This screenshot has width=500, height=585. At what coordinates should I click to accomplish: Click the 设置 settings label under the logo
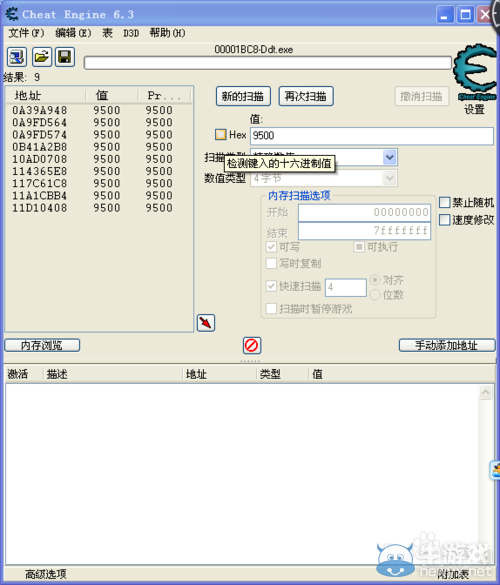474,109
